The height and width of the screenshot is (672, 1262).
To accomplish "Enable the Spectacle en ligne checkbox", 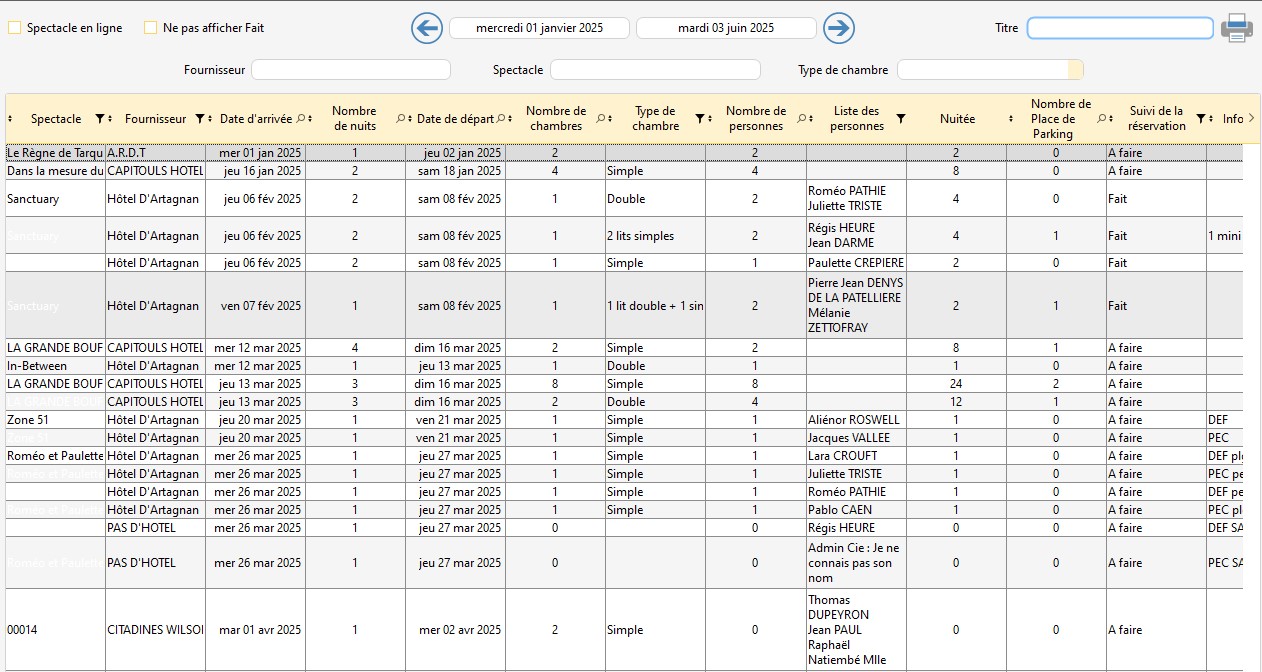I will tap(15, 28).
